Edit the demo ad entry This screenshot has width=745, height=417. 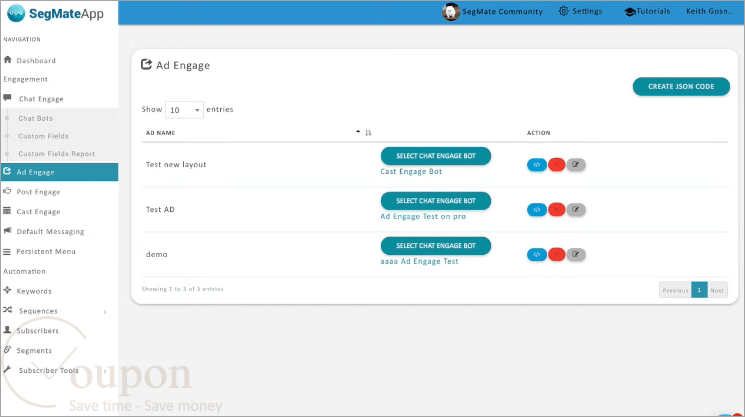[576, 255]
